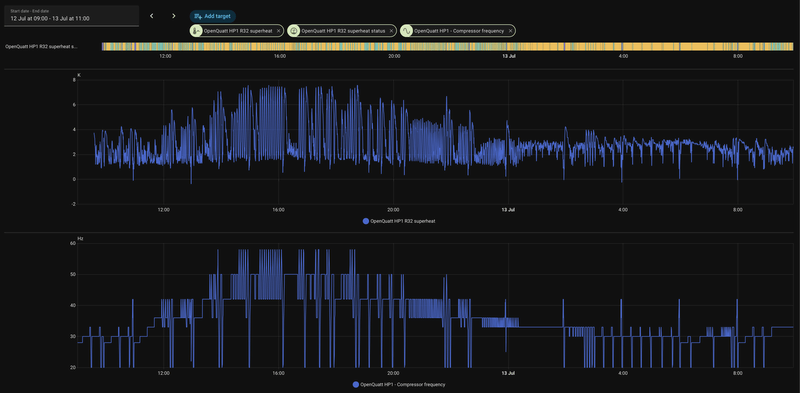Click the K unit label on superheat chart
800x393 pixels.
pos(79,75)
